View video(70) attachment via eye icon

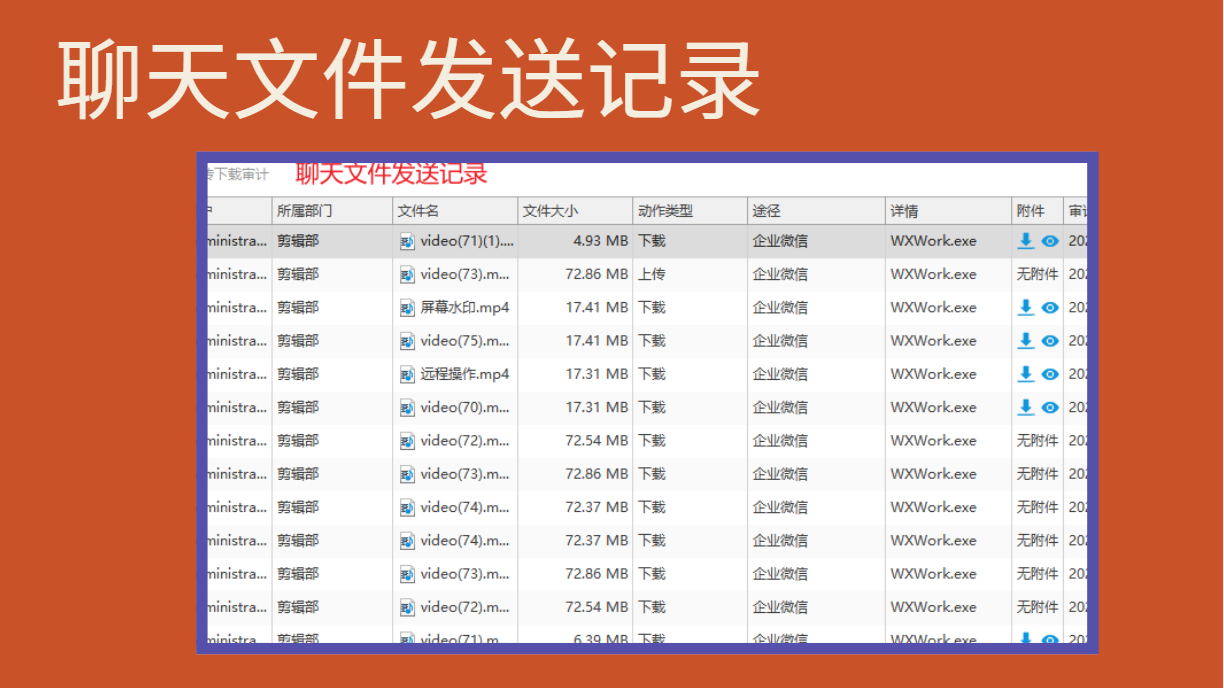click(x=1050, y=407)
